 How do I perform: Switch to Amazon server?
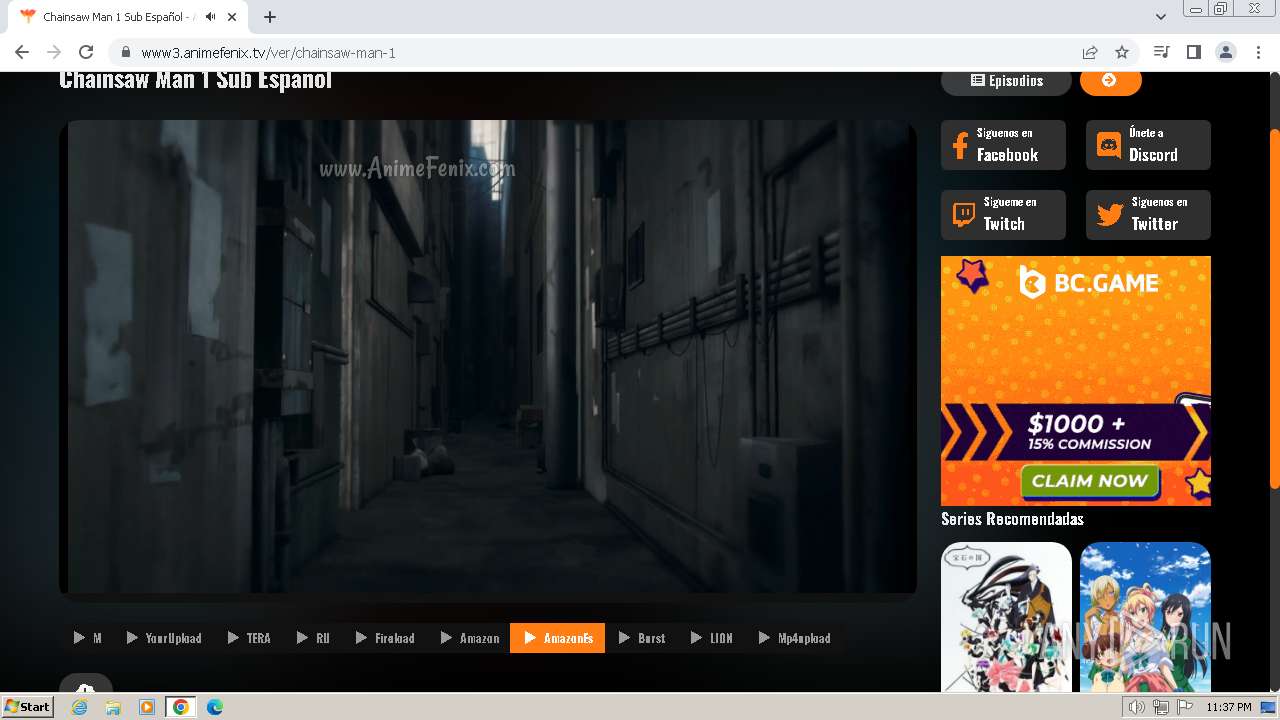[x=469, y=638]
